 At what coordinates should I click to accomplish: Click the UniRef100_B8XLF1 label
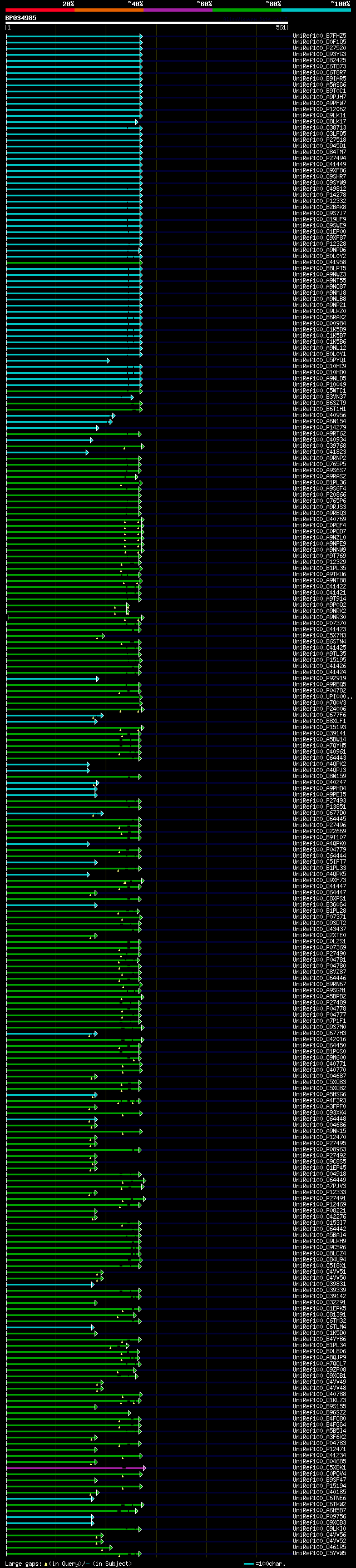click(319, 721)
